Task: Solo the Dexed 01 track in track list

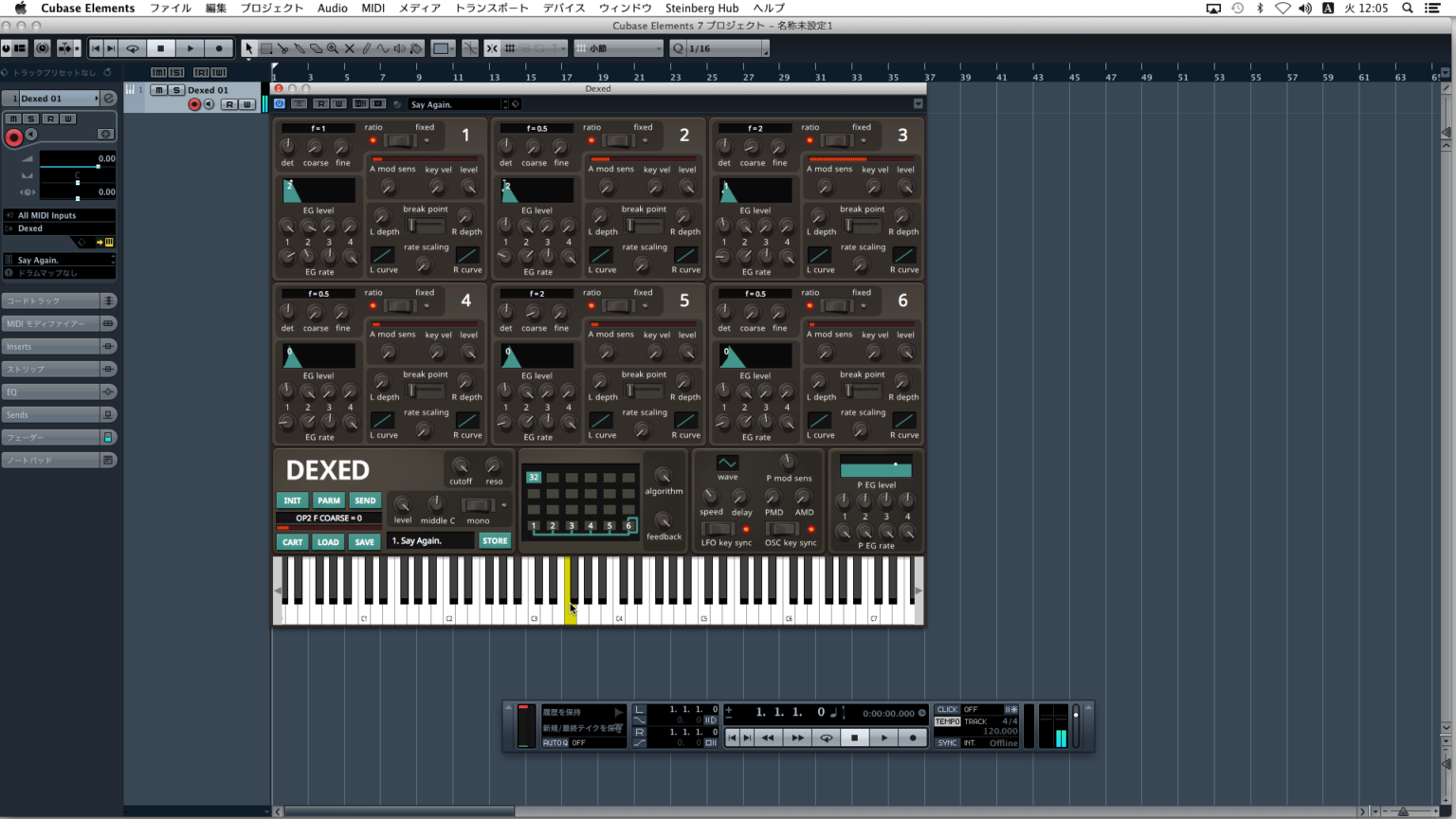Action: point(175,90)
